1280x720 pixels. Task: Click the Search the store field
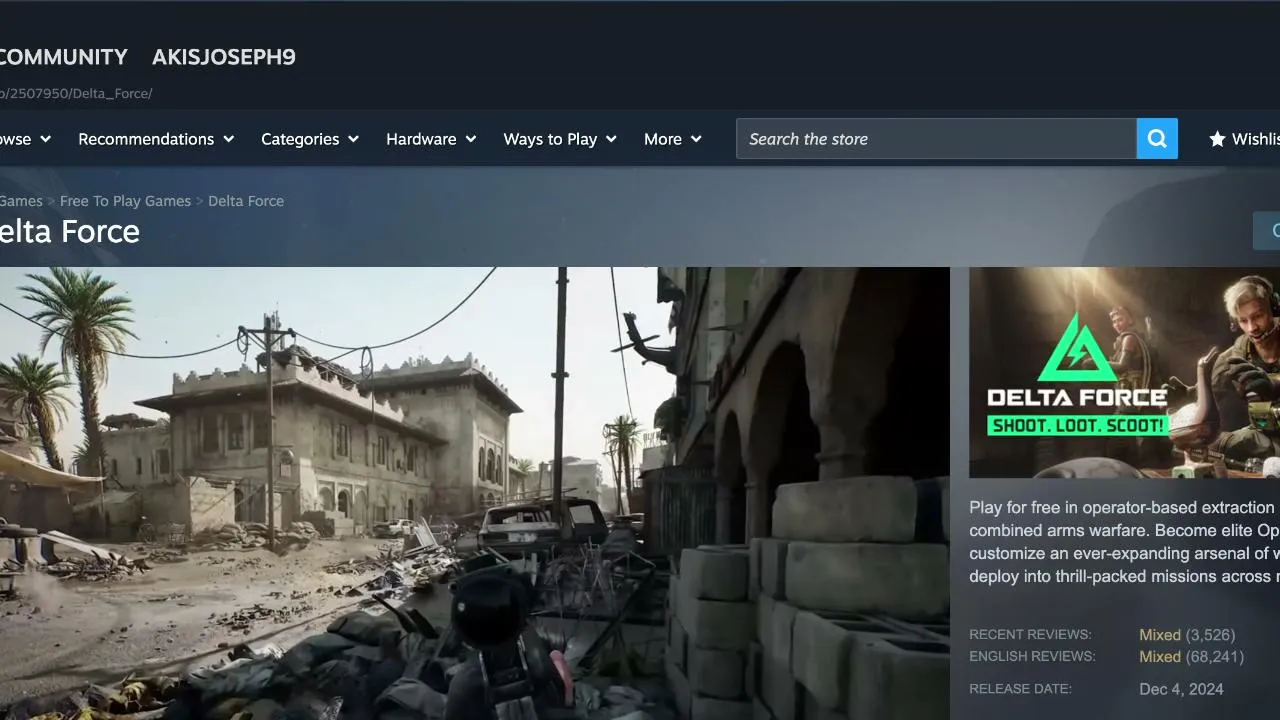click(x=936, y=139)
